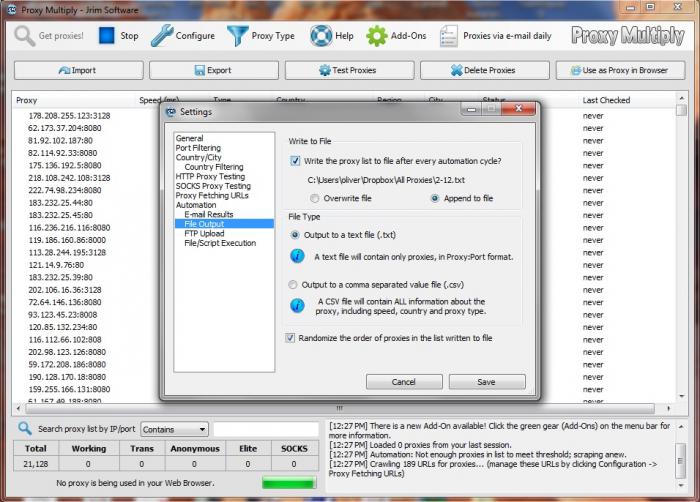700x502 pixels.
Task: Click the icon on Use as Proxy in Browser
Action: [576, 70]
